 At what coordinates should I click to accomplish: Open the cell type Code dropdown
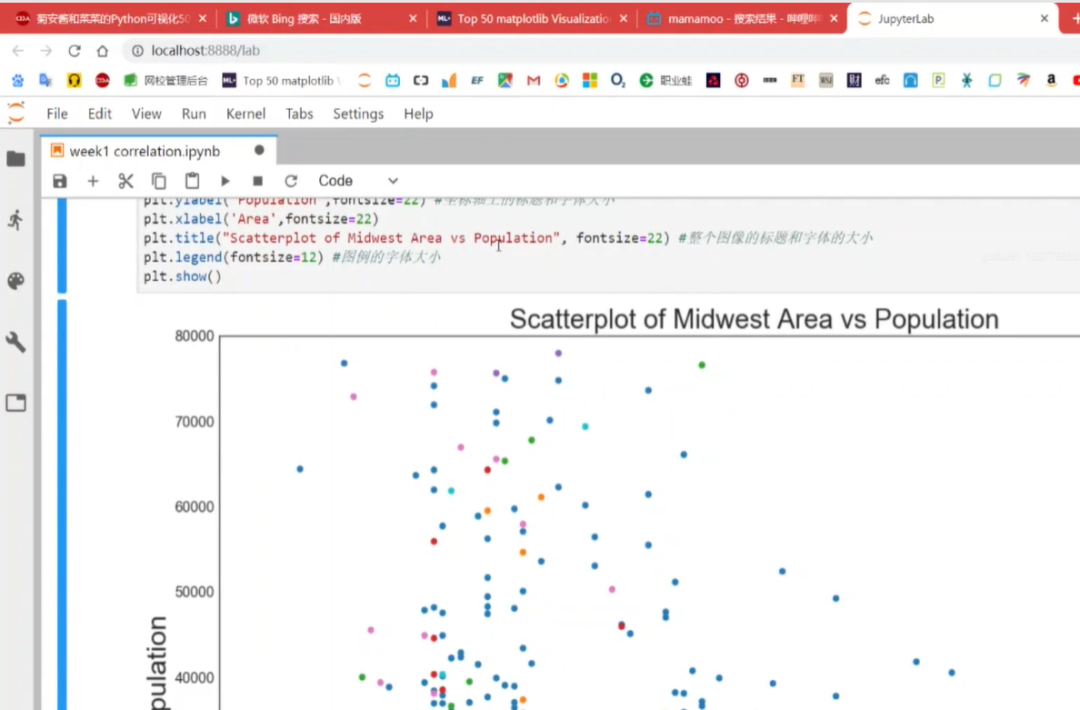358,181
